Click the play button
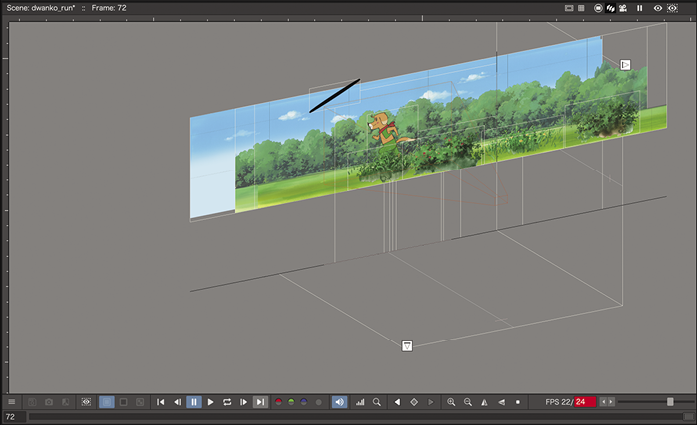The width and height of the screenshot is (697, 425). coord(210,402)
